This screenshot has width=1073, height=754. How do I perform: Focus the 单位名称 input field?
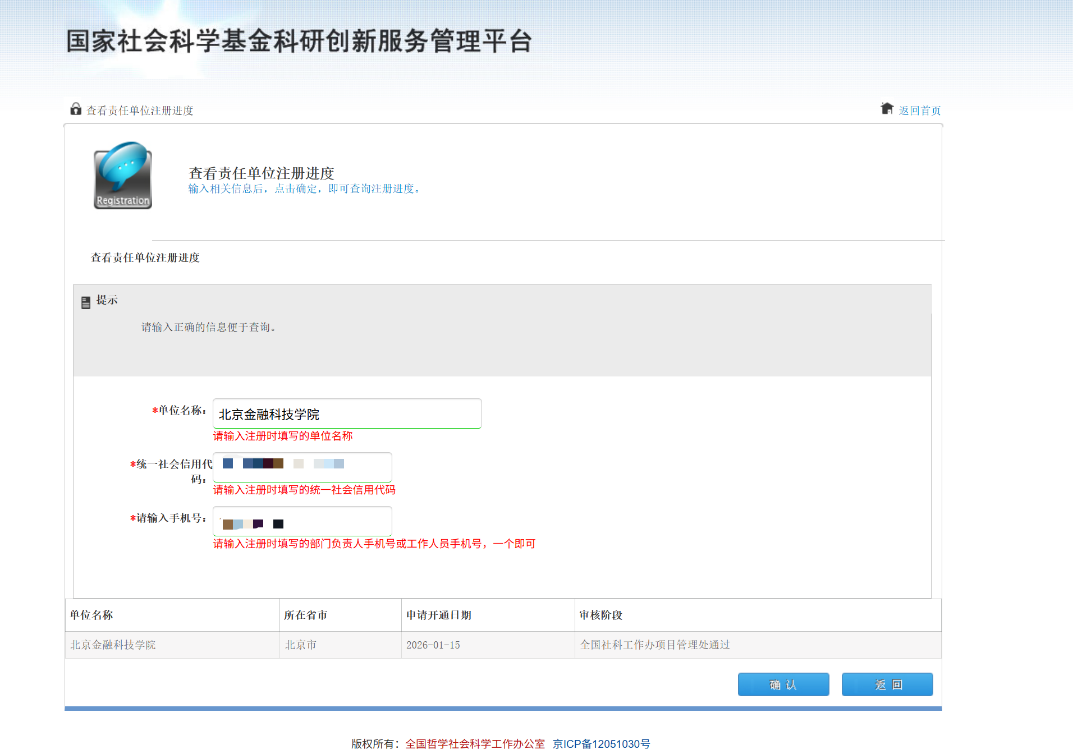click(x=346, y=413)
